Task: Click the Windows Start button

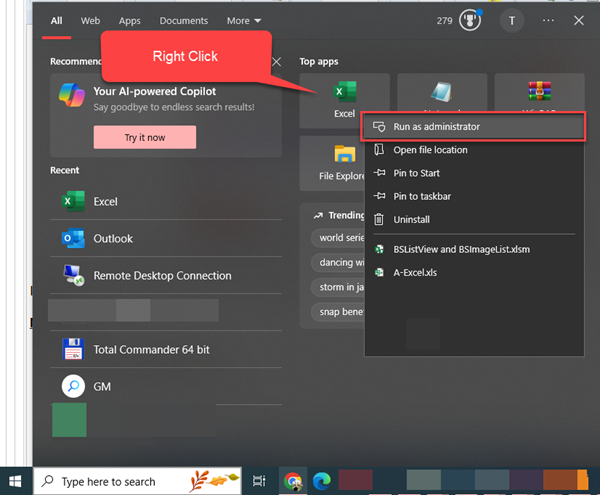Action: pyautogui.click(x=15, y=481)
